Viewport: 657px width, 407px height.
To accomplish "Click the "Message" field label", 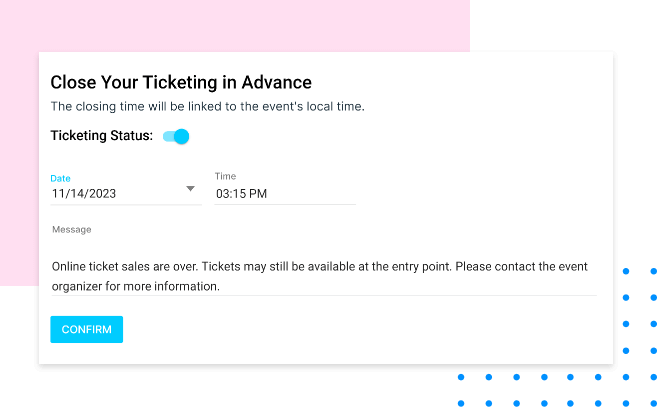I will click(71, 229).
